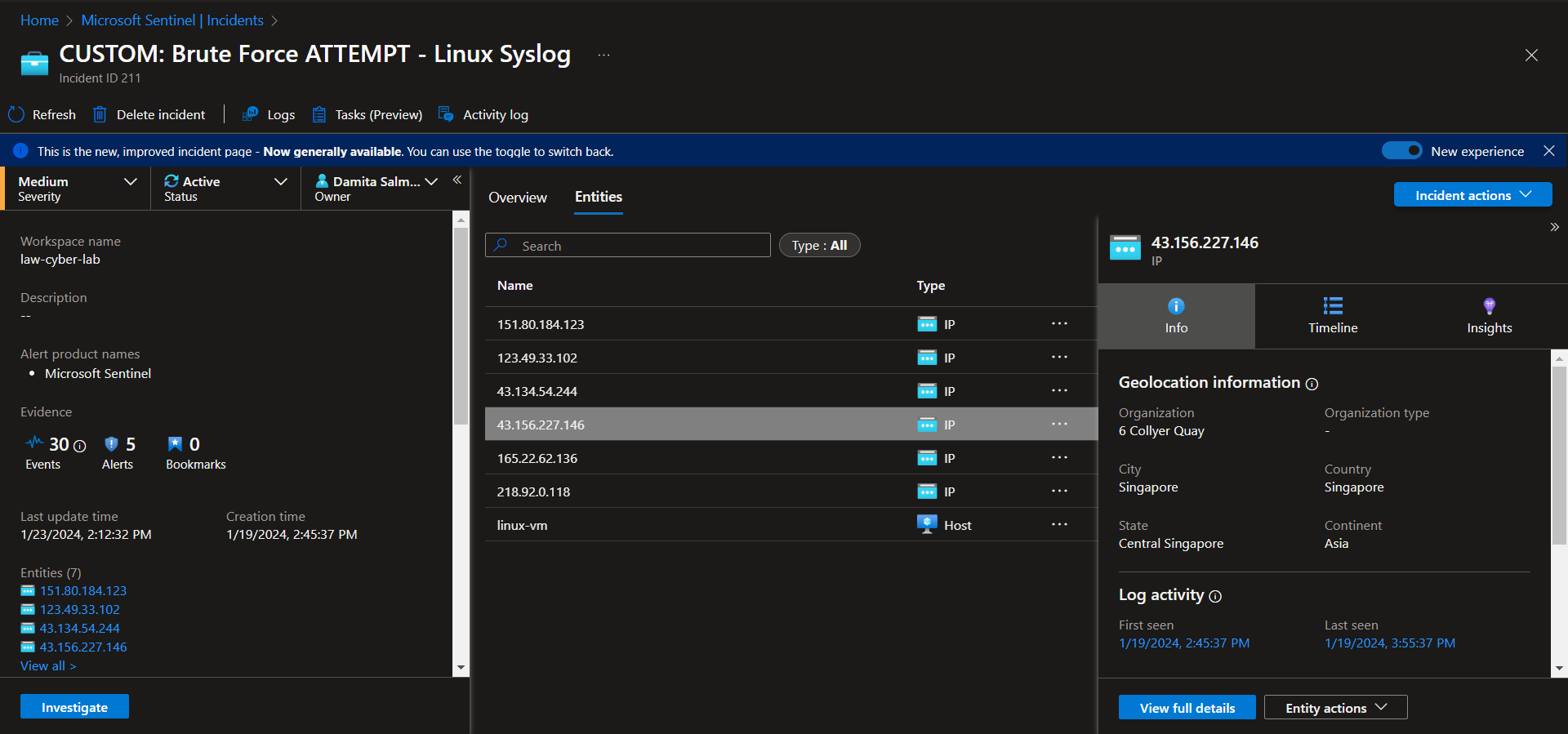Image resolution: width=1568 pixels, height=734 pixels.
Task: Open more options for 165.22.62.136
Action: 1059,457
